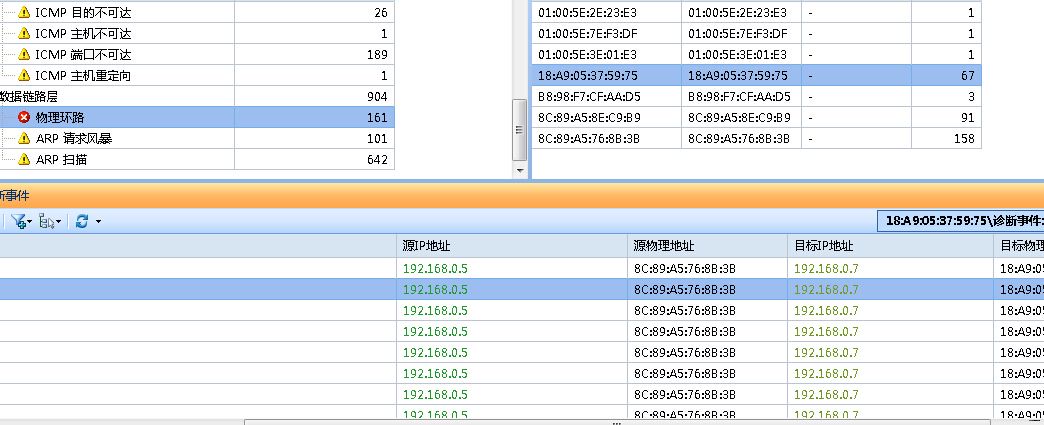
Task: Click count 67 in 18:A9:05:37:59:75 row
Action: click(x=967, y=76)
